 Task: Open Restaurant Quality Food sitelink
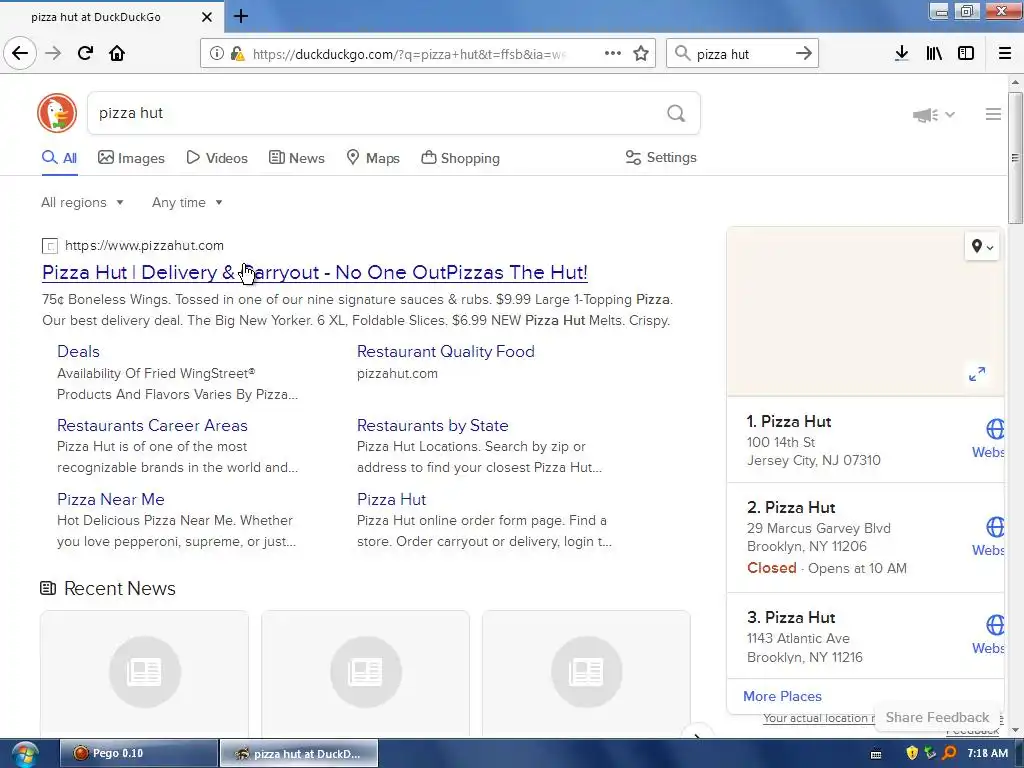[445, 351]
